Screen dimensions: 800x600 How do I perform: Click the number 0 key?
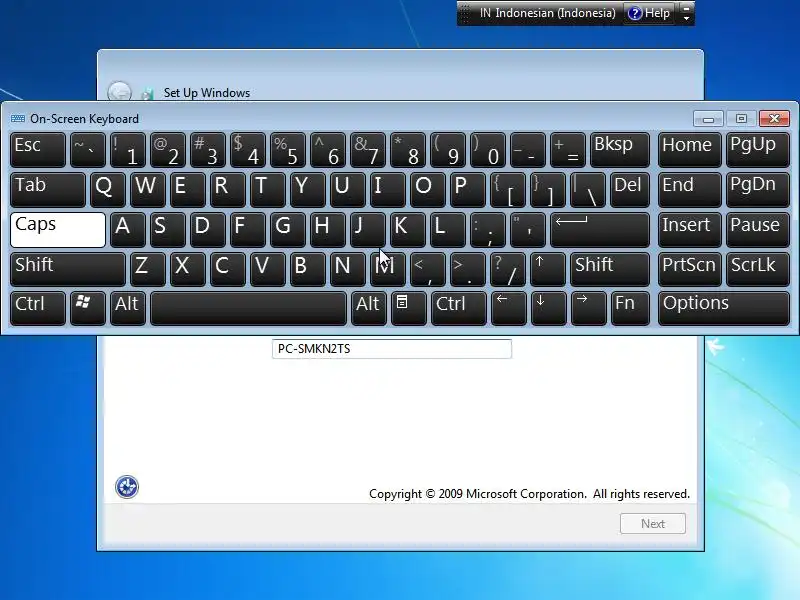pos(488,150)
